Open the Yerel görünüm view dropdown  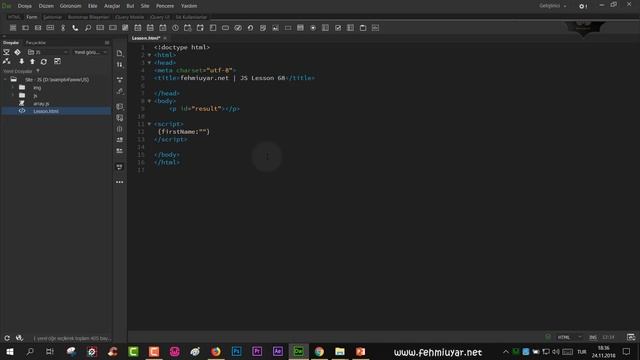90,52
